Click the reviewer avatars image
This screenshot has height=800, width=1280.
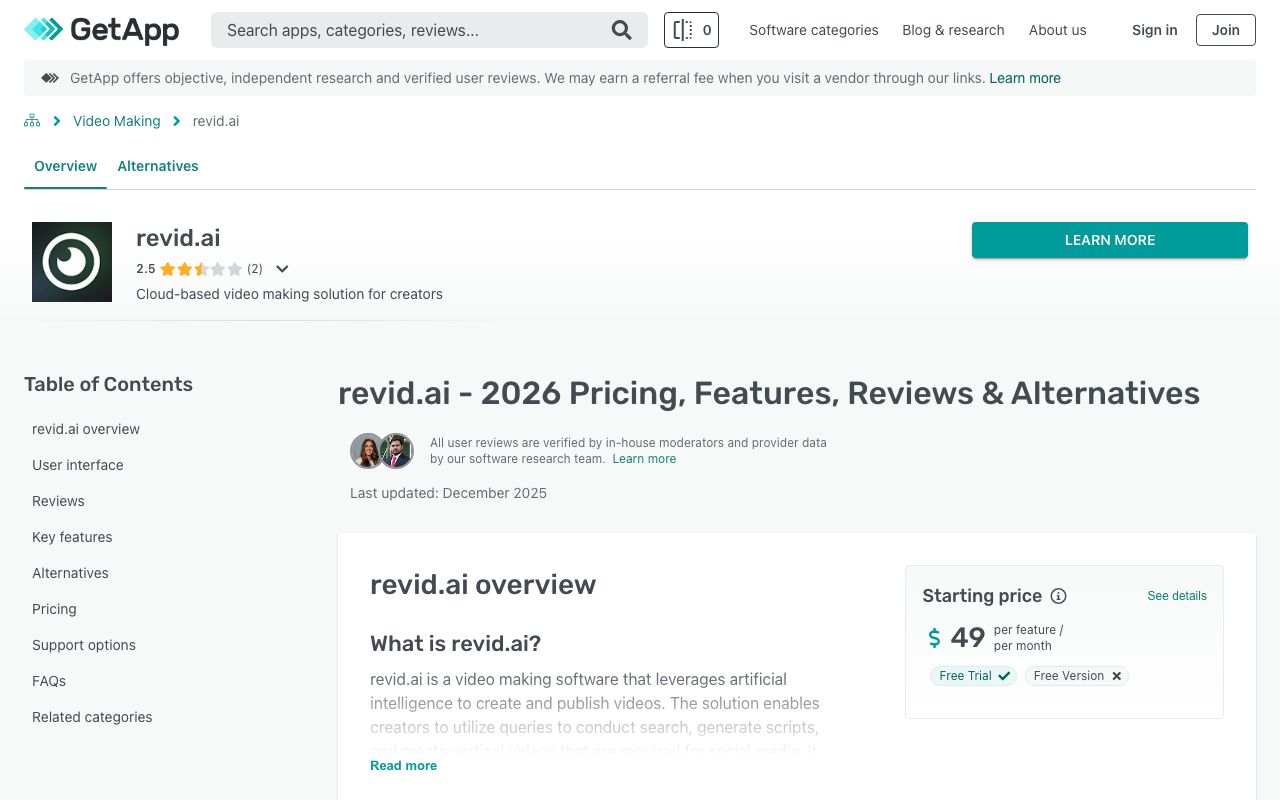(x=382, y=451)
